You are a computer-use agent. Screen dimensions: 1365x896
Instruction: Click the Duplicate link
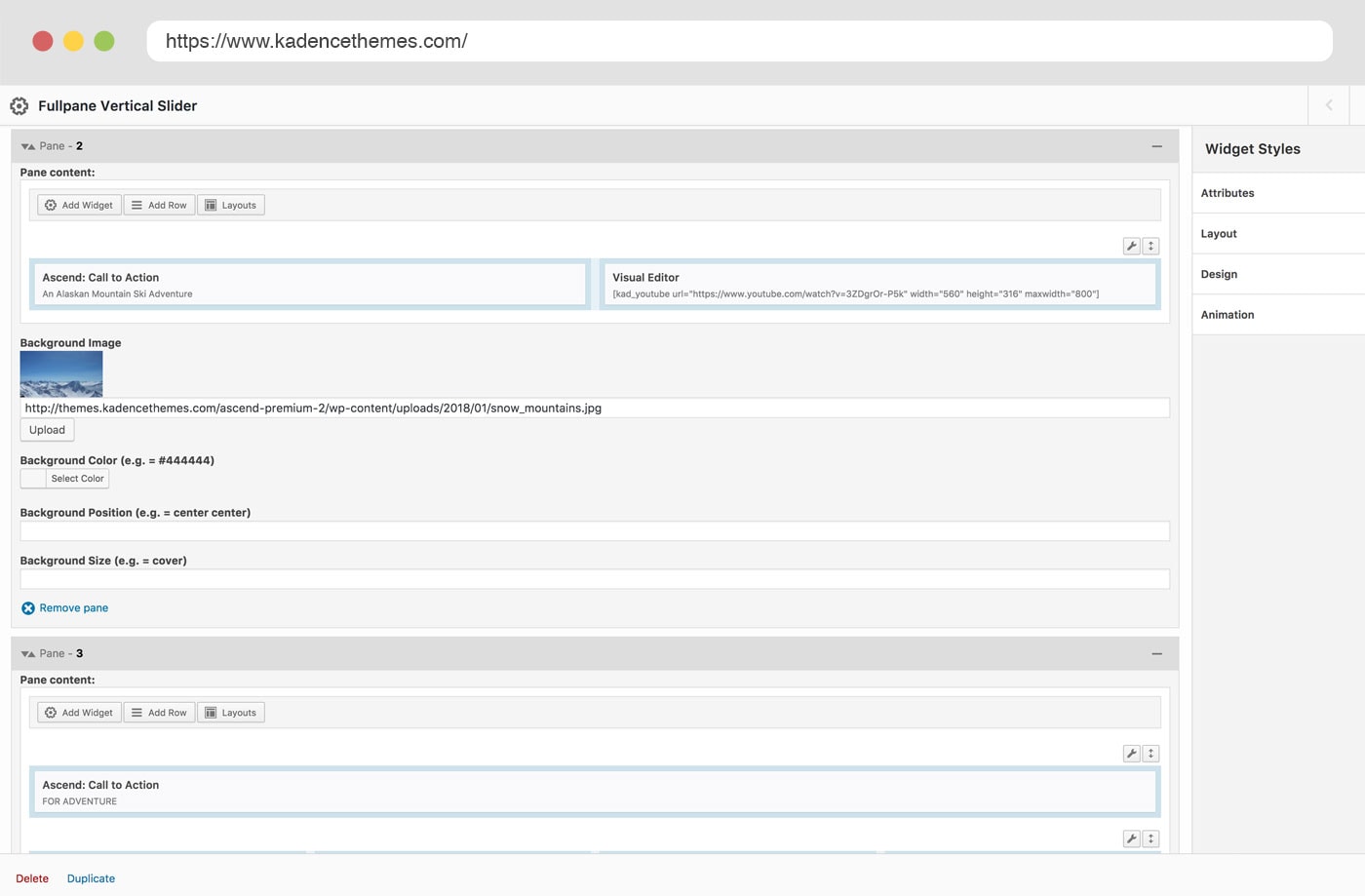pos(91,878)
